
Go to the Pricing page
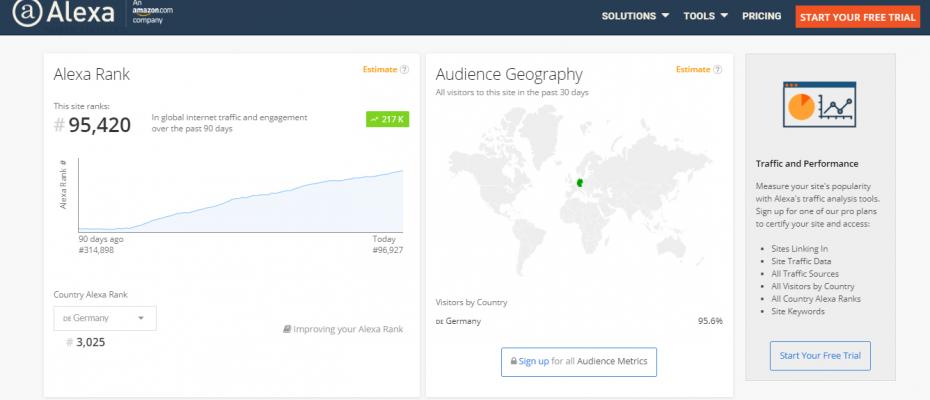[762, 16]
